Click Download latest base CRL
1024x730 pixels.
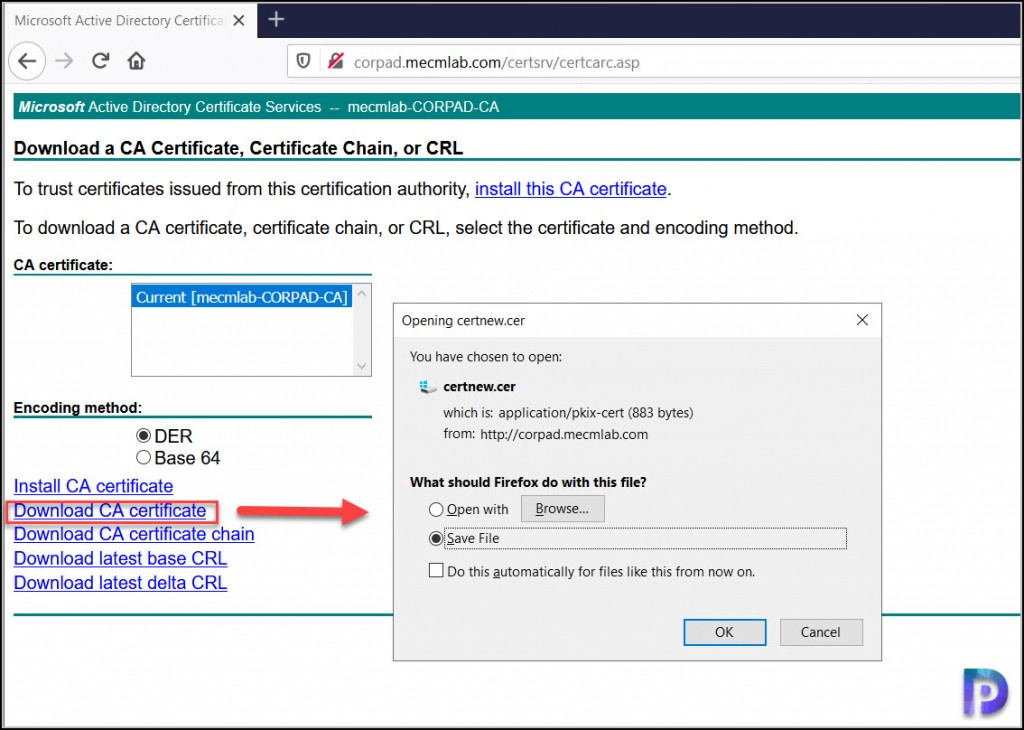(120, 559)
